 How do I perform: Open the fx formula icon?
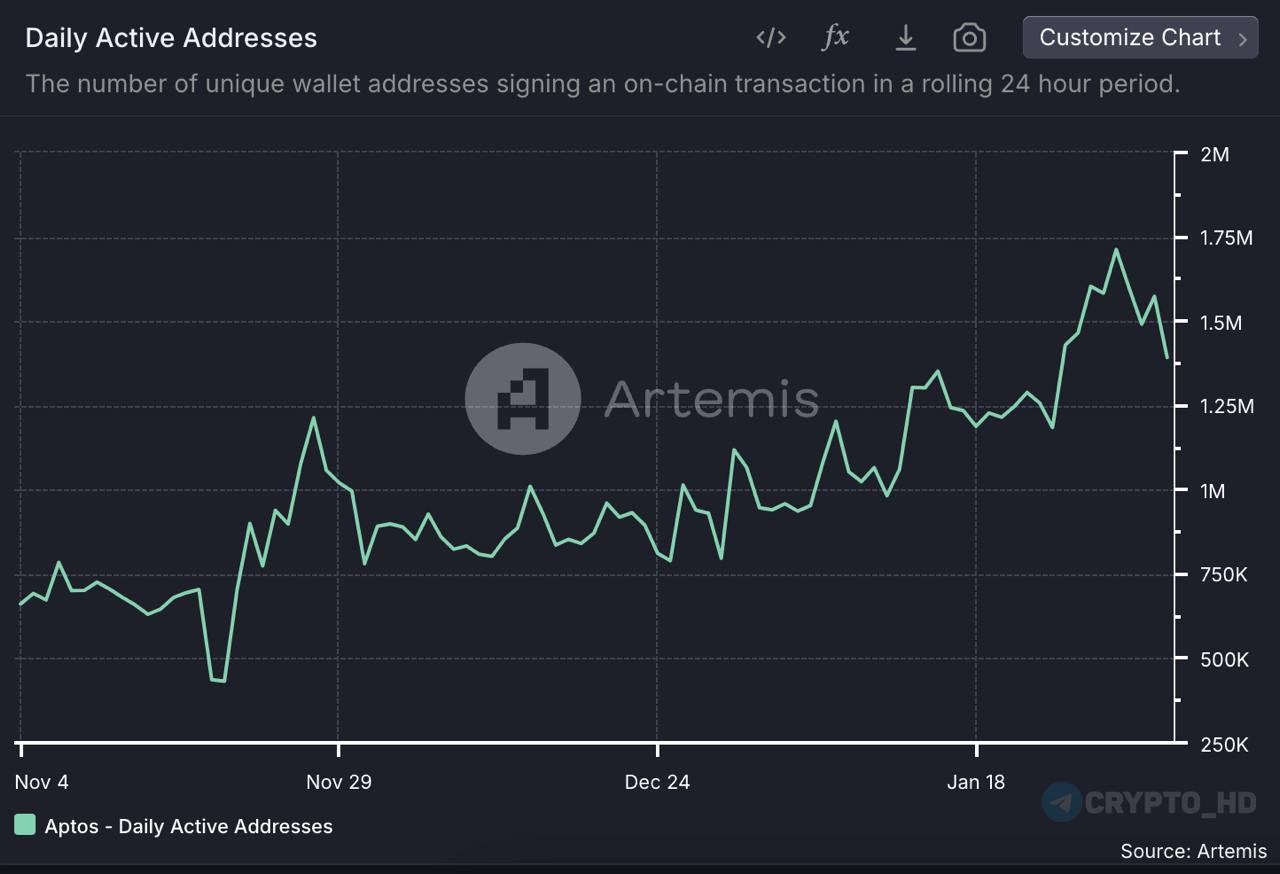835,38
